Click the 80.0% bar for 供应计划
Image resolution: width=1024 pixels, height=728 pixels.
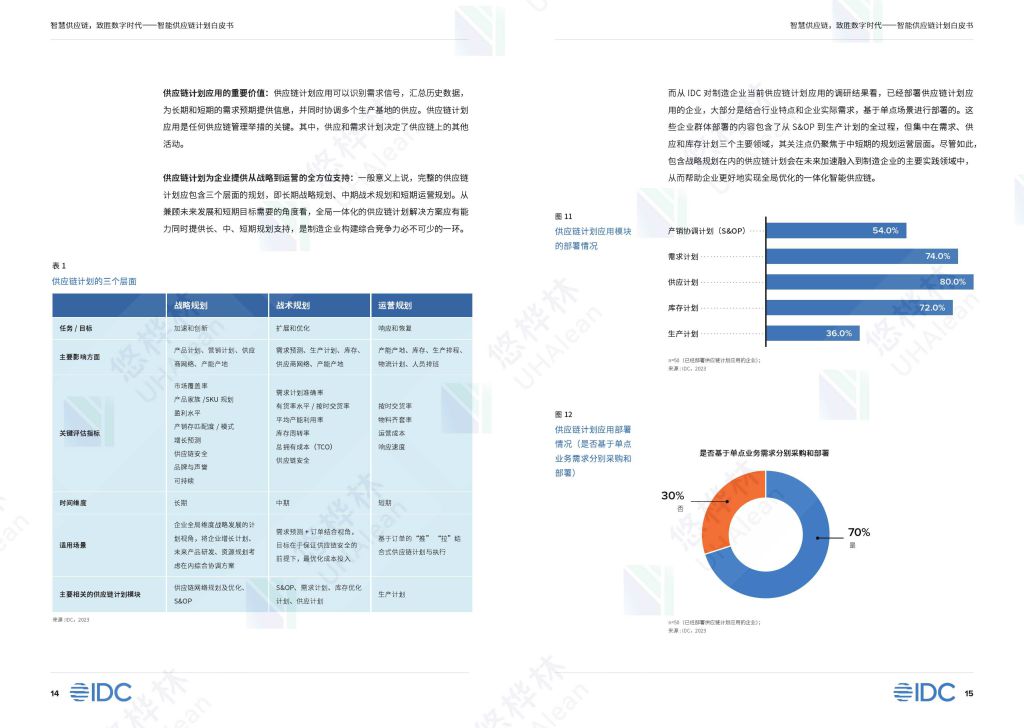pos(869,282)
